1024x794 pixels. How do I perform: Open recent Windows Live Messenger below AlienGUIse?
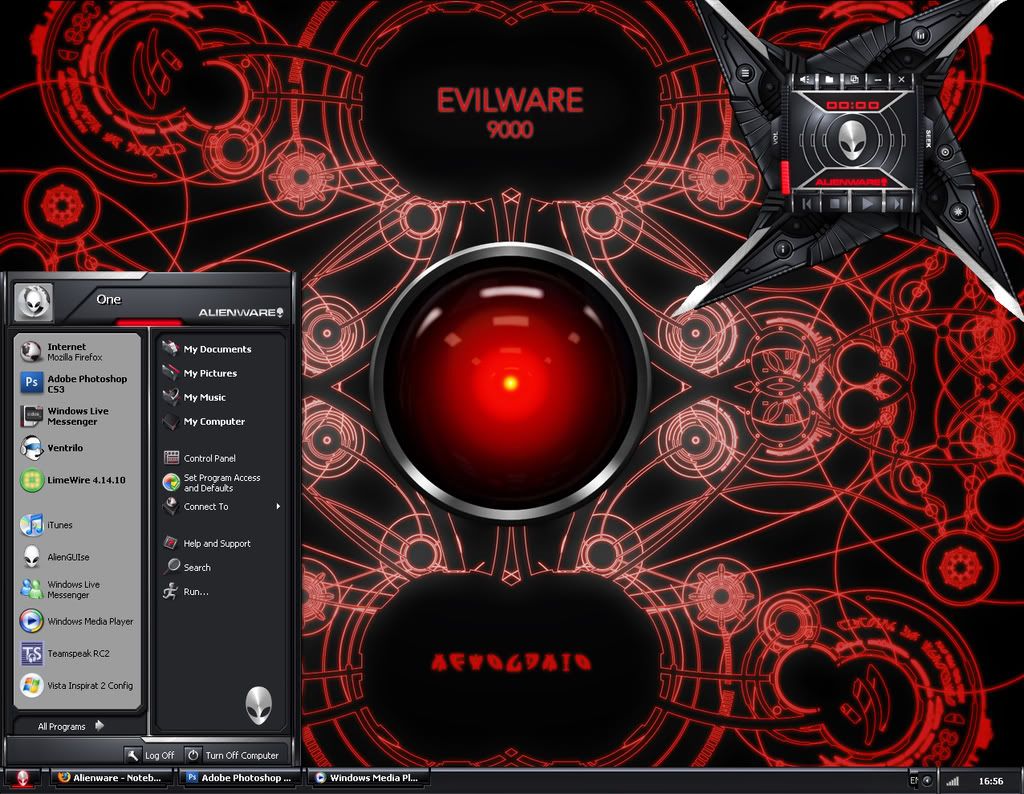[x=77, y=589]
